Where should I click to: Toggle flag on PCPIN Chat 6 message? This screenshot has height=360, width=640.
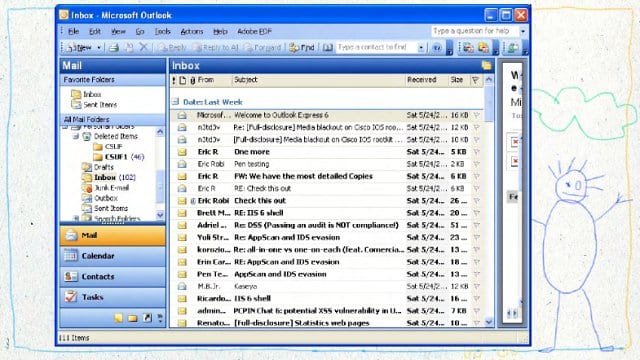tap(476, 311)
